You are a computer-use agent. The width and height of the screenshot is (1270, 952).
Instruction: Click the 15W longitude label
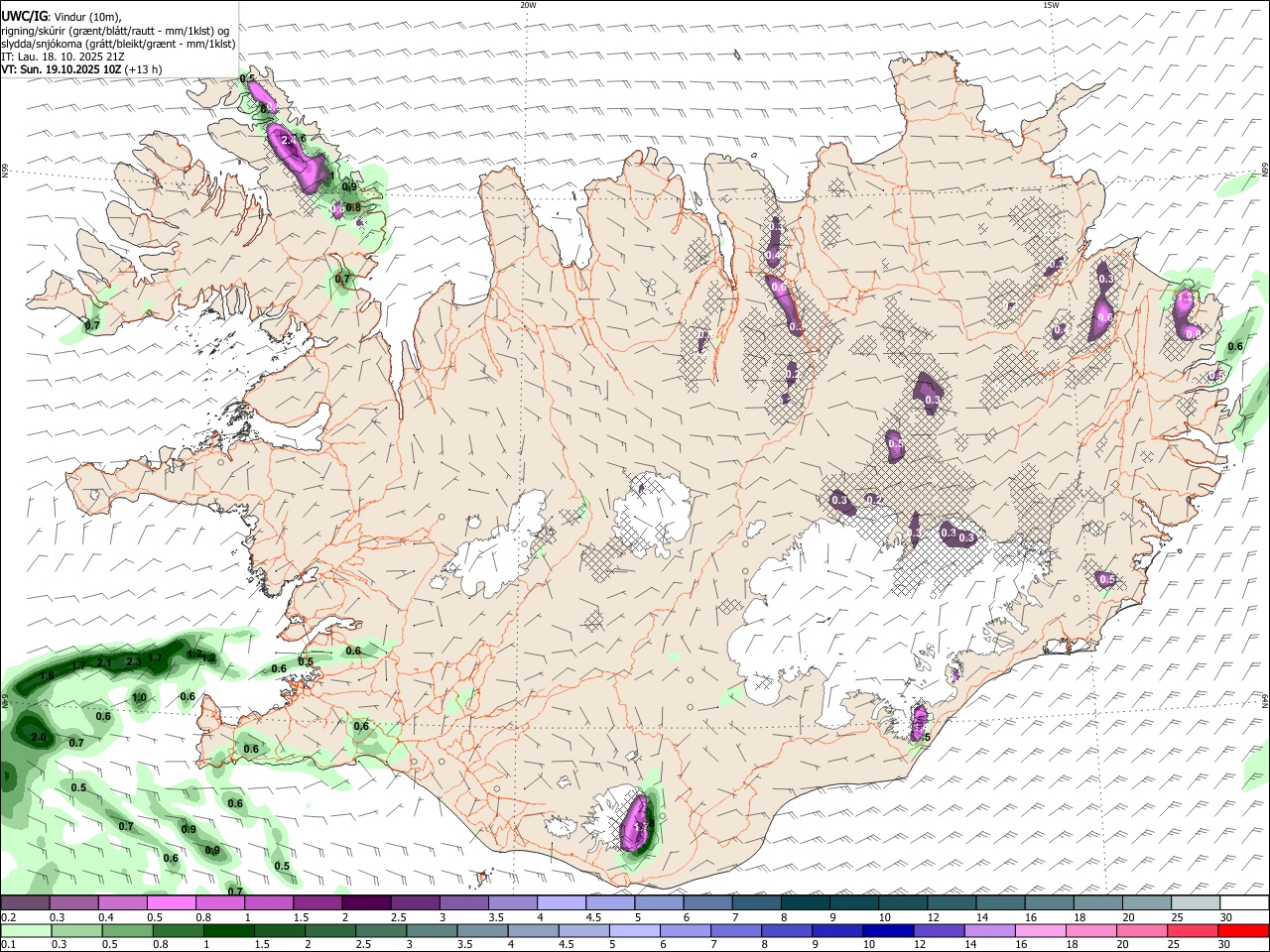(x=1051, y=5)
